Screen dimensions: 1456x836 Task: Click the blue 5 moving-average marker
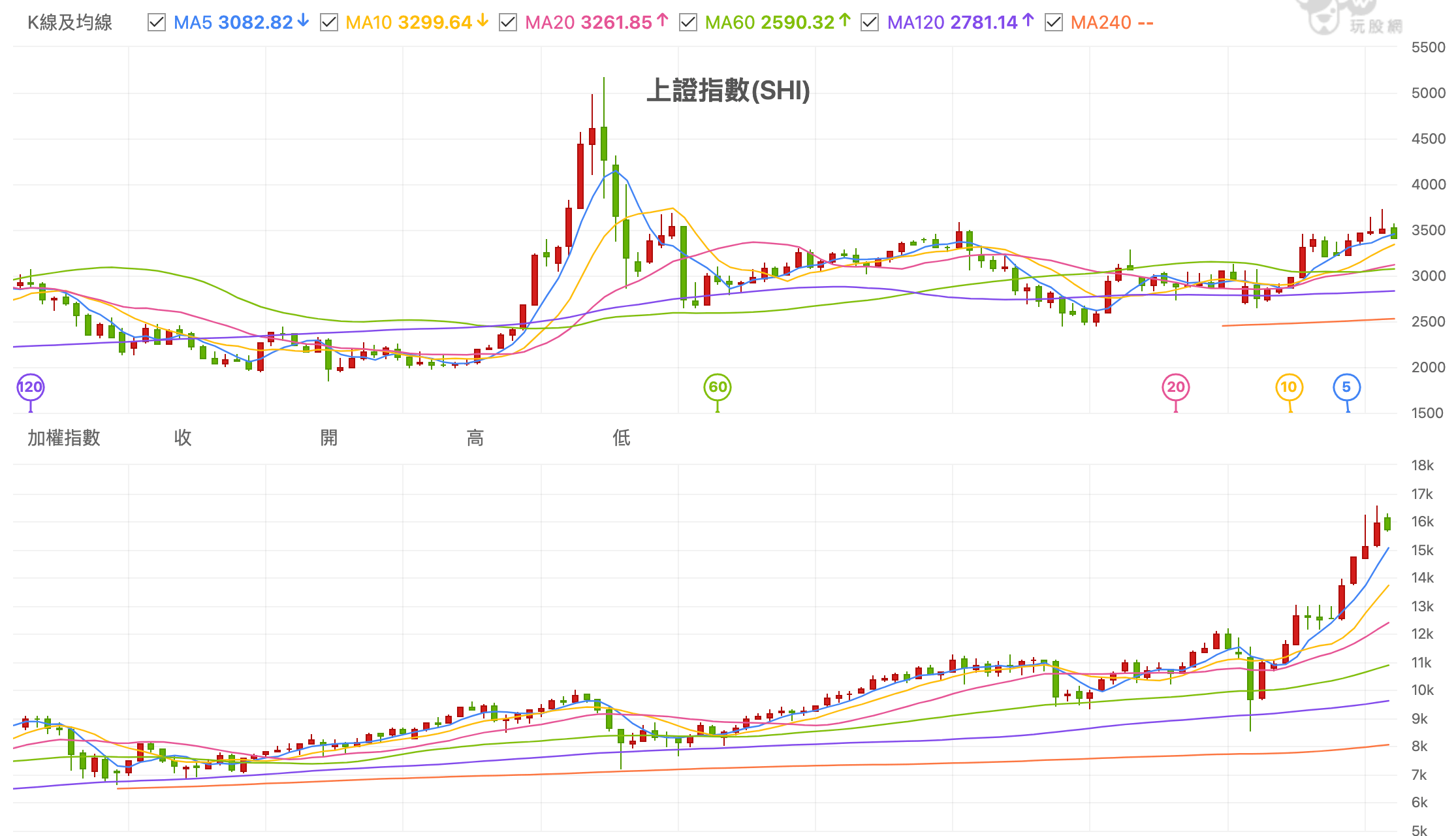(1346, 387)
